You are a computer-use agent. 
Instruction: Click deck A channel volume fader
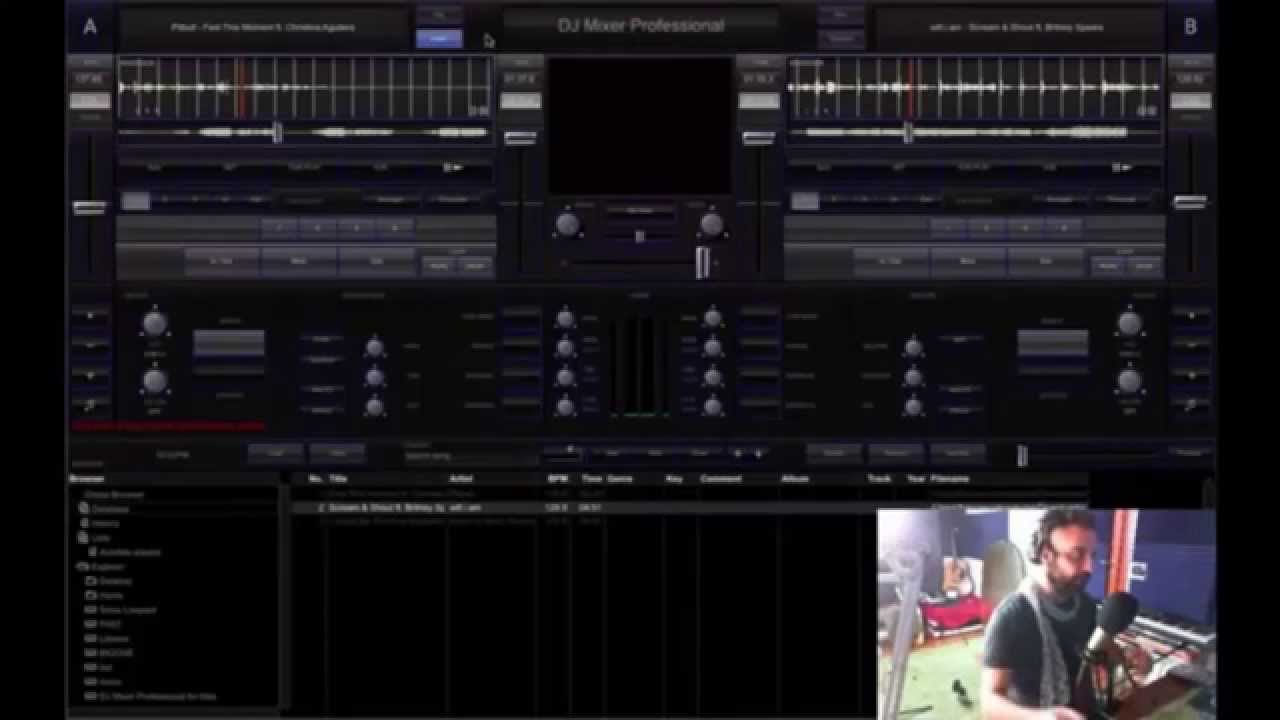coord(520,138)
